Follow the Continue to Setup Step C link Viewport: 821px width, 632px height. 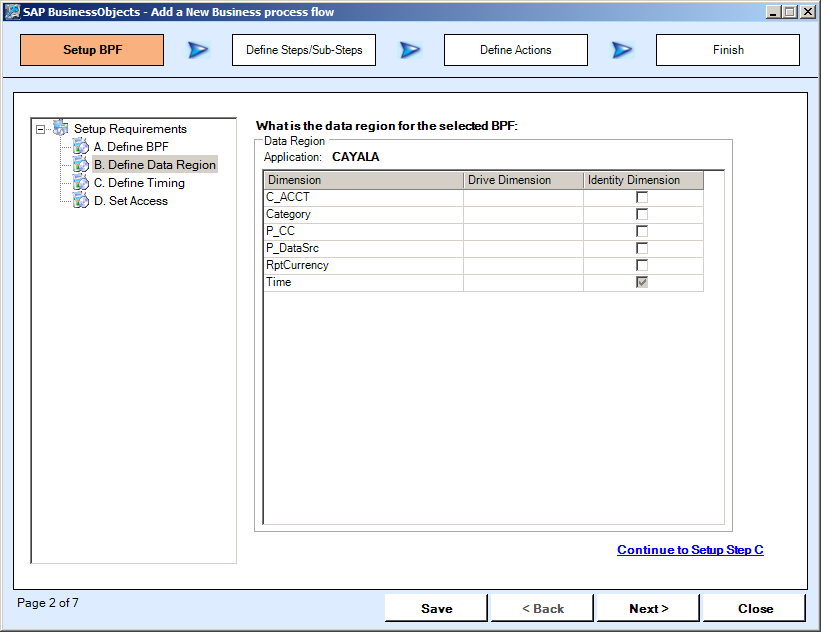(690, 550)
